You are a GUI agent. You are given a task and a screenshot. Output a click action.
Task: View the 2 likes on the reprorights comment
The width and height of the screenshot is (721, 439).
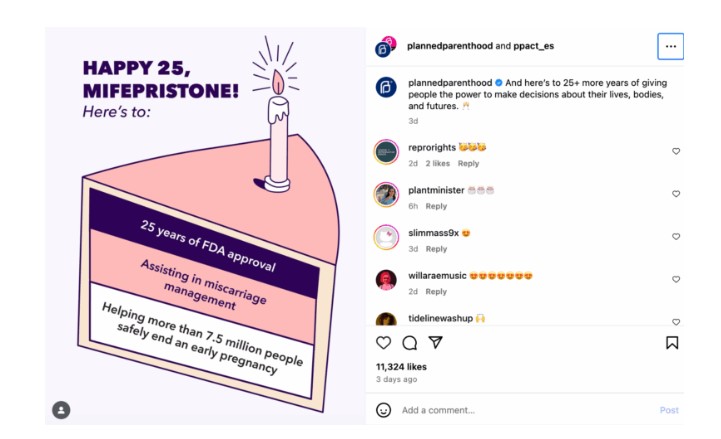coord(437,163)
